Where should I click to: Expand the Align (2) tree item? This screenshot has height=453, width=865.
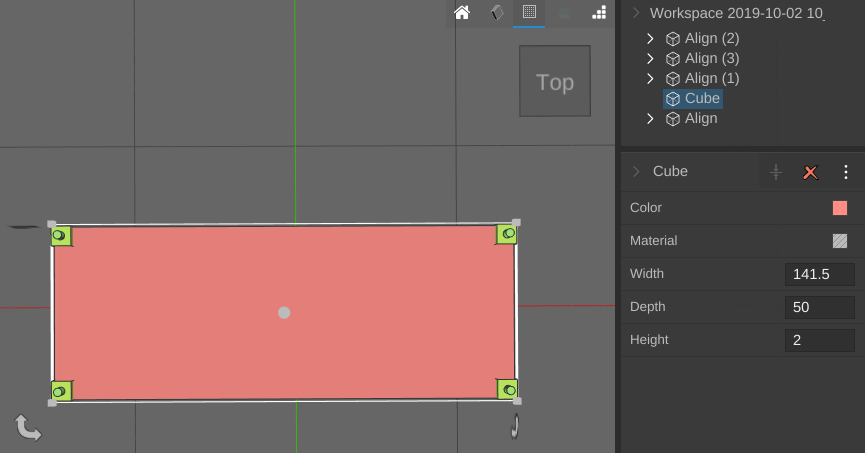(x=650, y=39)
